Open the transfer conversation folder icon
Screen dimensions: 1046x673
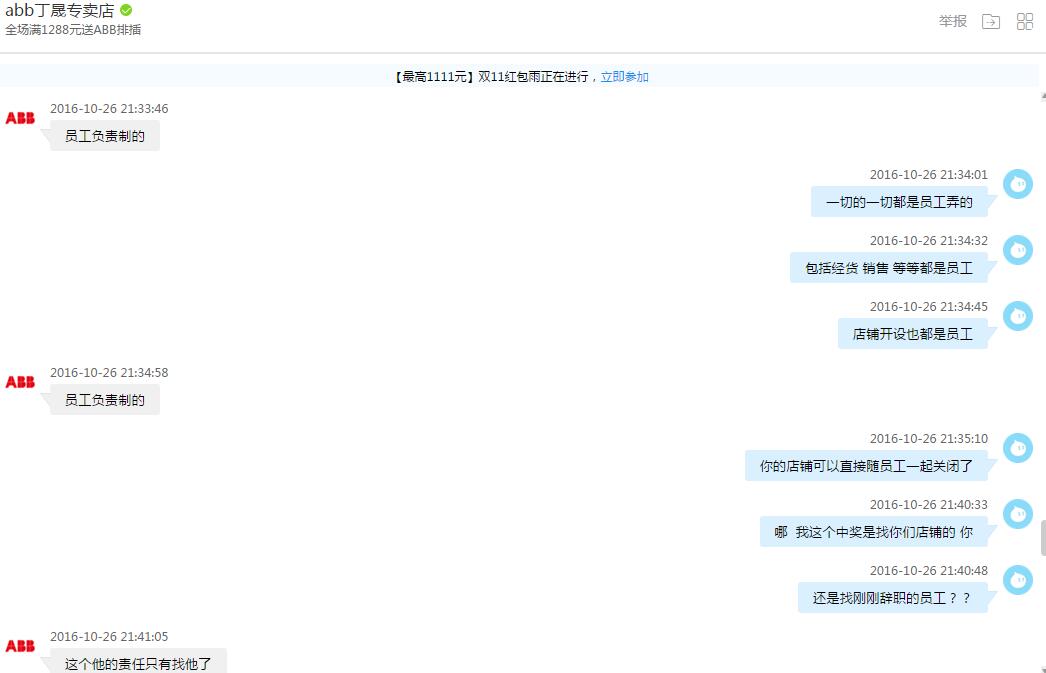(991, 21)
